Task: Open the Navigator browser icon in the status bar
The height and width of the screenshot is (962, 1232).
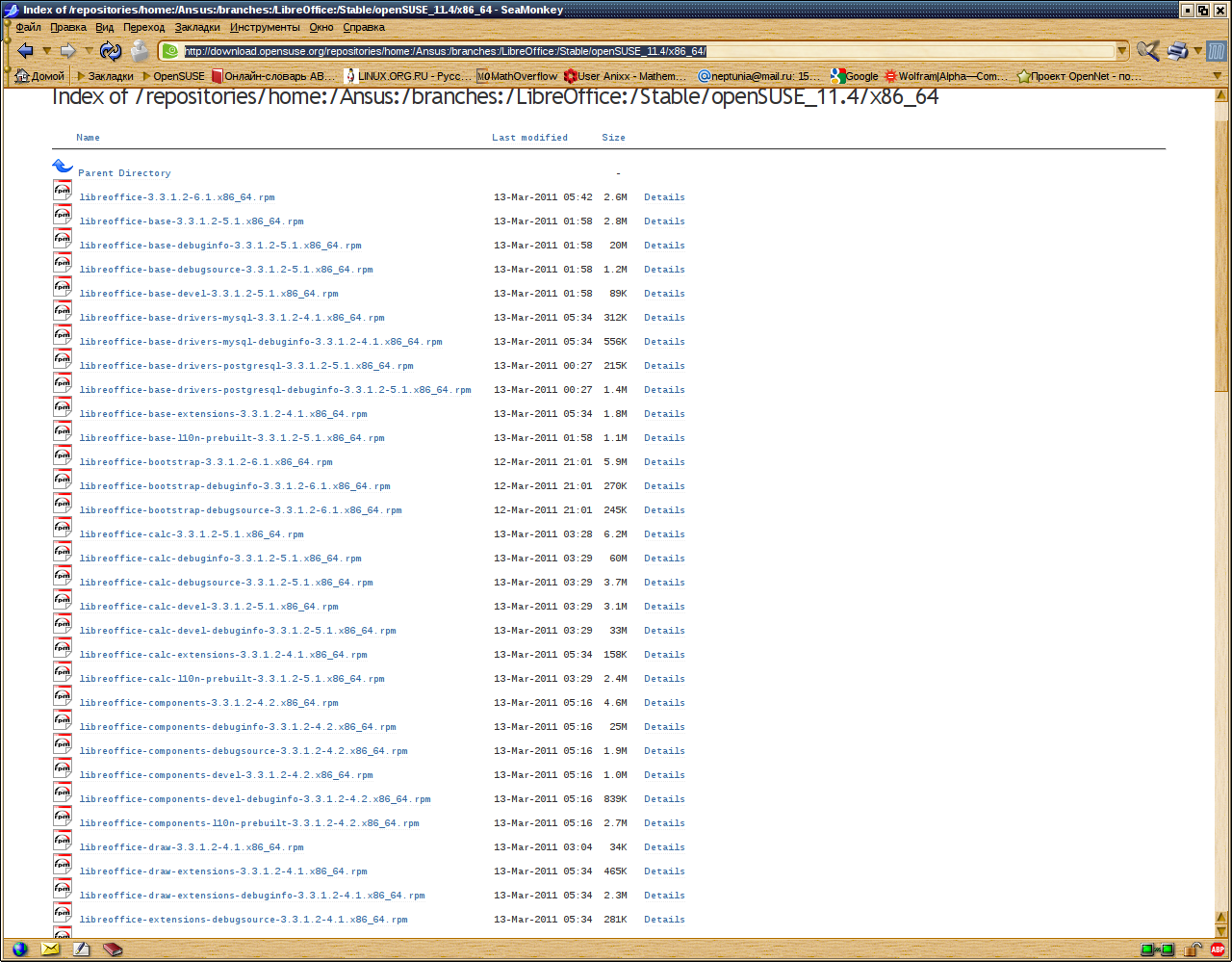Action: 19,949
